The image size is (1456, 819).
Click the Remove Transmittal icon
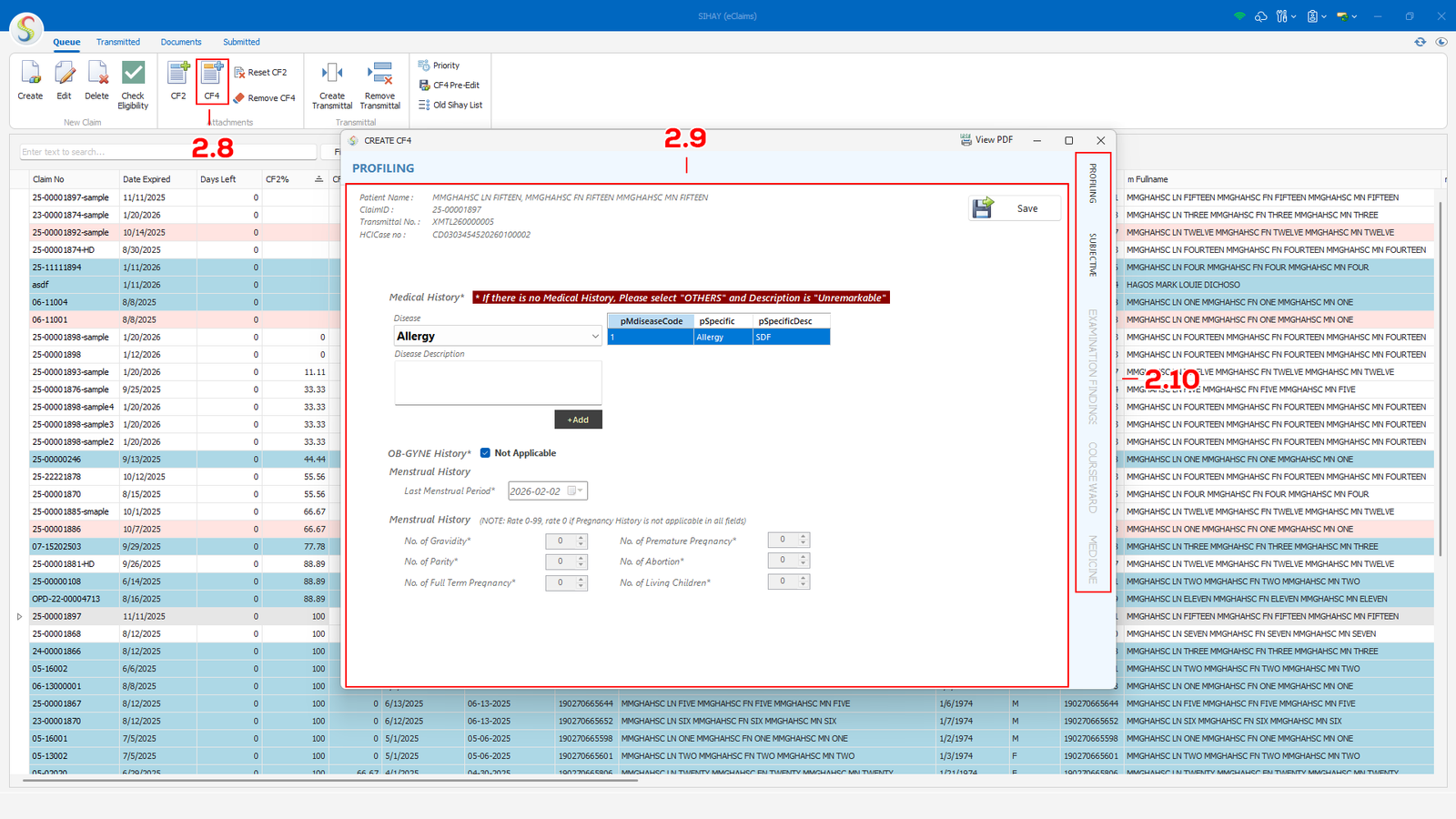[379, 75]
